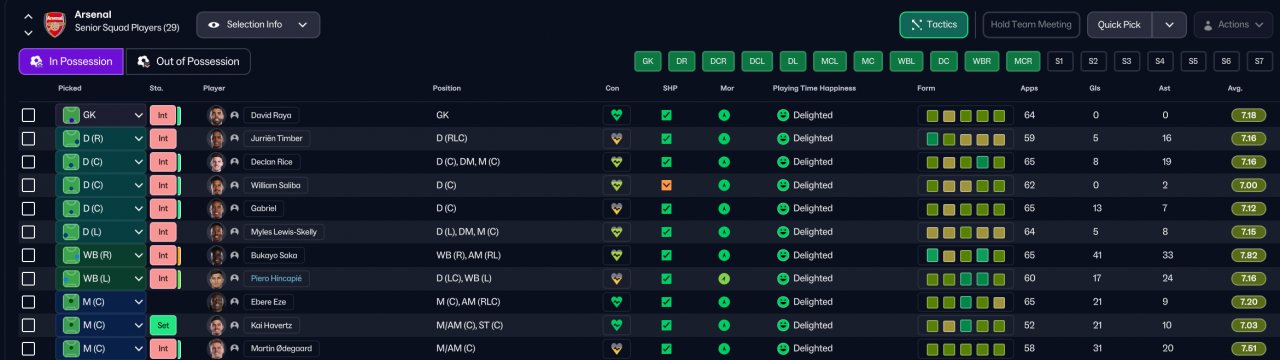This screenshot has width=1280, height=360.
Task: Click Declan Rice's morale icon
Action: pos(724,162)
